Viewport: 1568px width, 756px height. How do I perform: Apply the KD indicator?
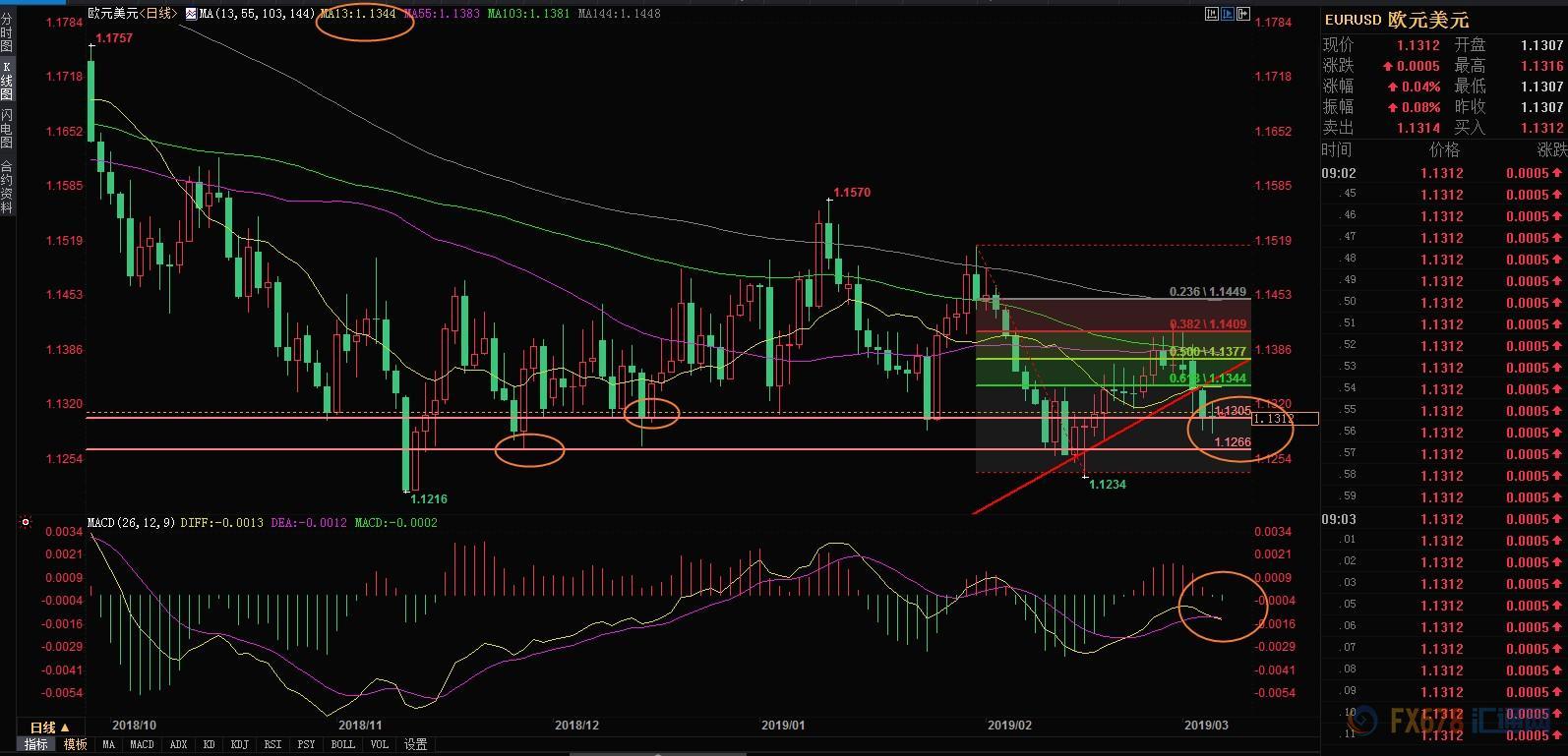(x=209, y=745)
